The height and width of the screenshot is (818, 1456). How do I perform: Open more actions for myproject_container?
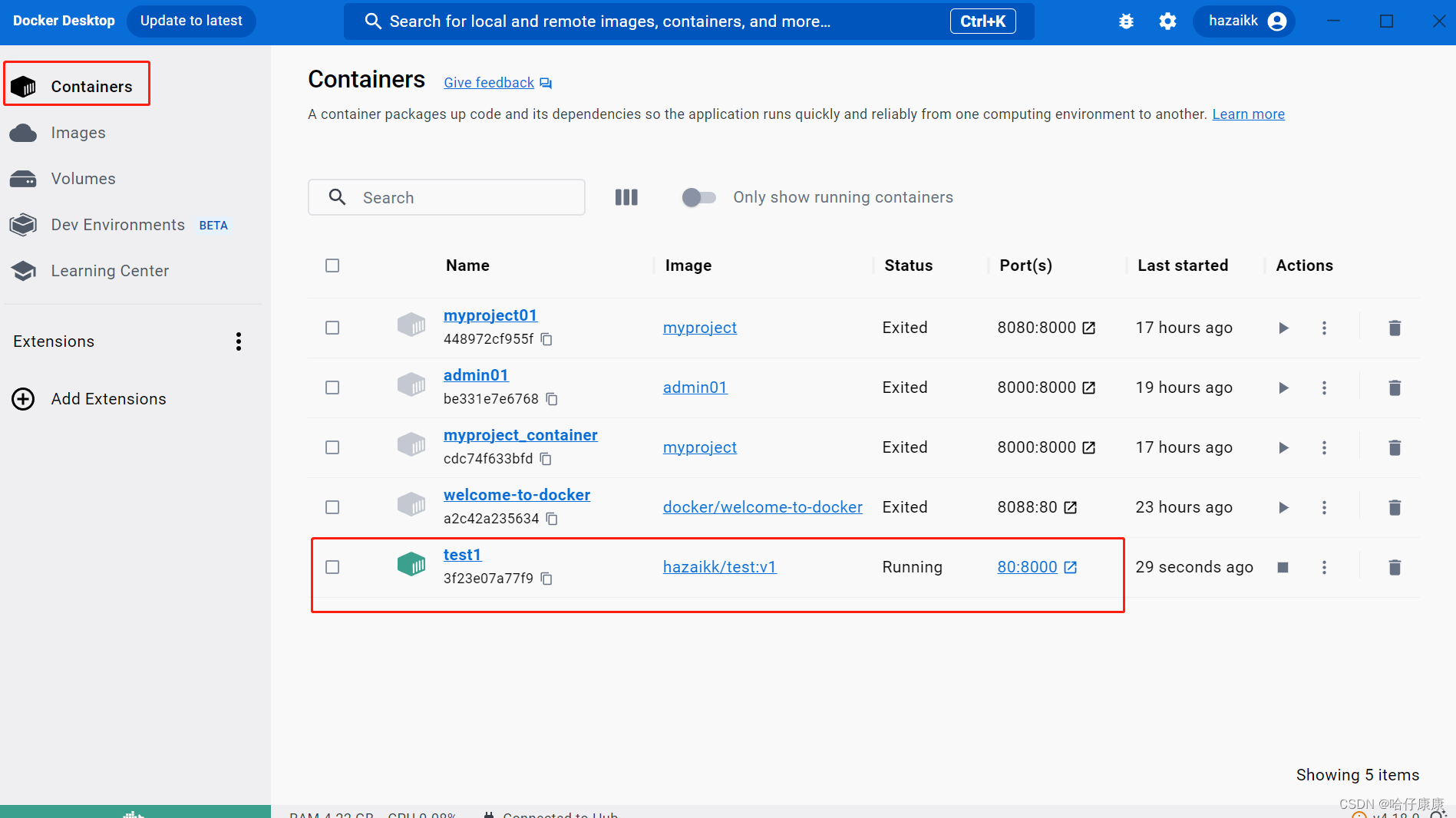click(1324, 447)
